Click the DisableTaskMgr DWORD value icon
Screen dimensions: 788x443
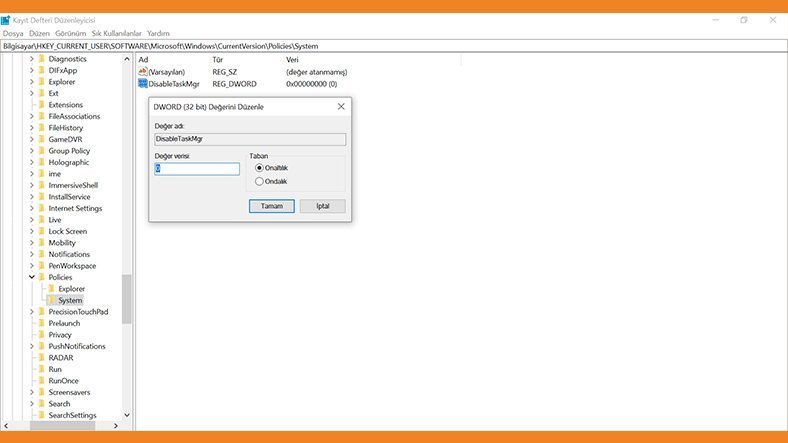coord(143,84)
